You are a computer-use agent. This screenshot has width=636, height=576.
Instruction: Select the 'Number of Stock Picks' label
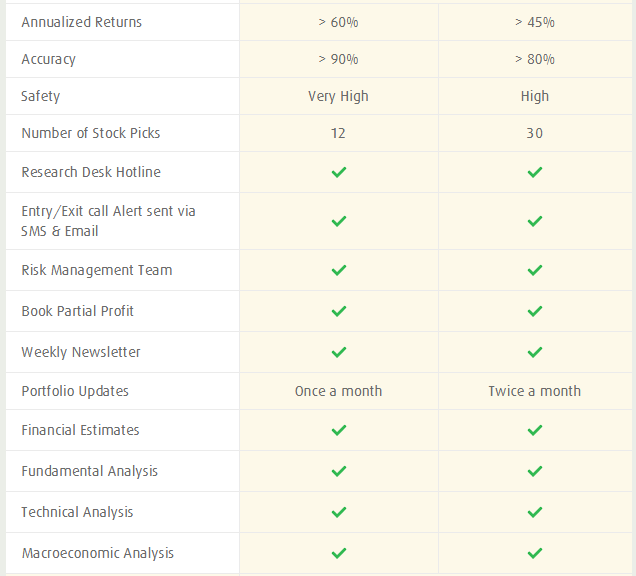click(91, 133)
